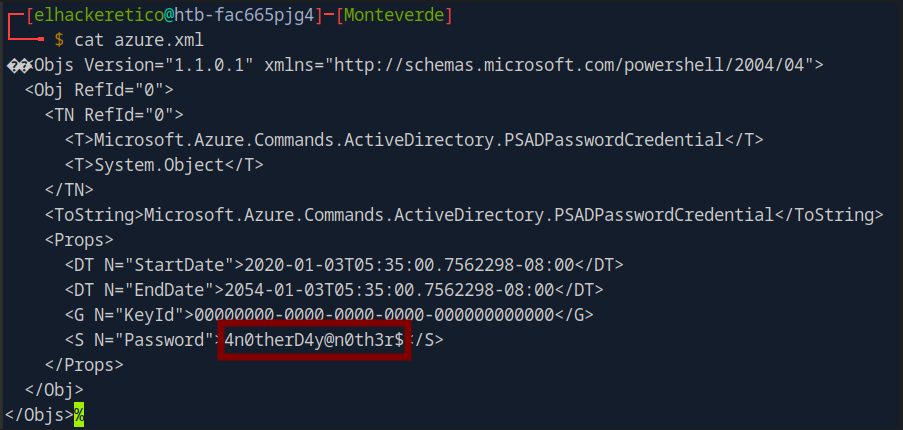Click the highlighted password 4n0therD4y@n0th3r$
Image resolution: width=903 pixels, height=430 pixels.
coord(314,340)
